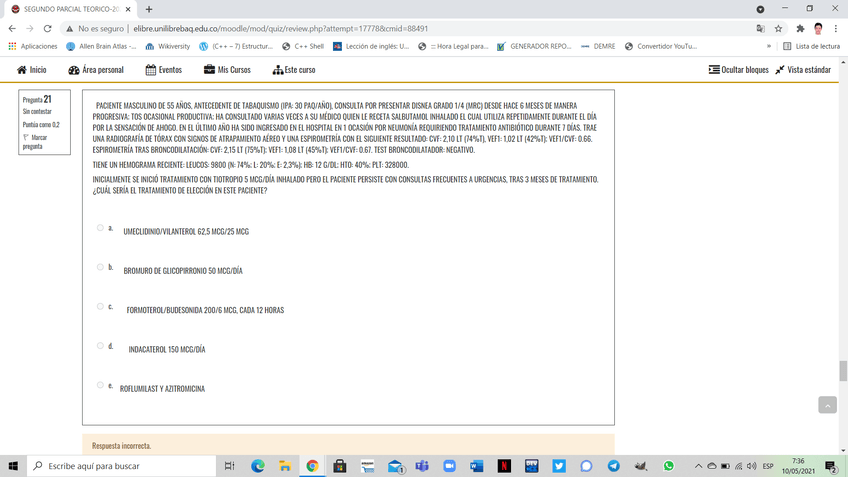Open Lección de inglés bookmark

click(371, 47)
